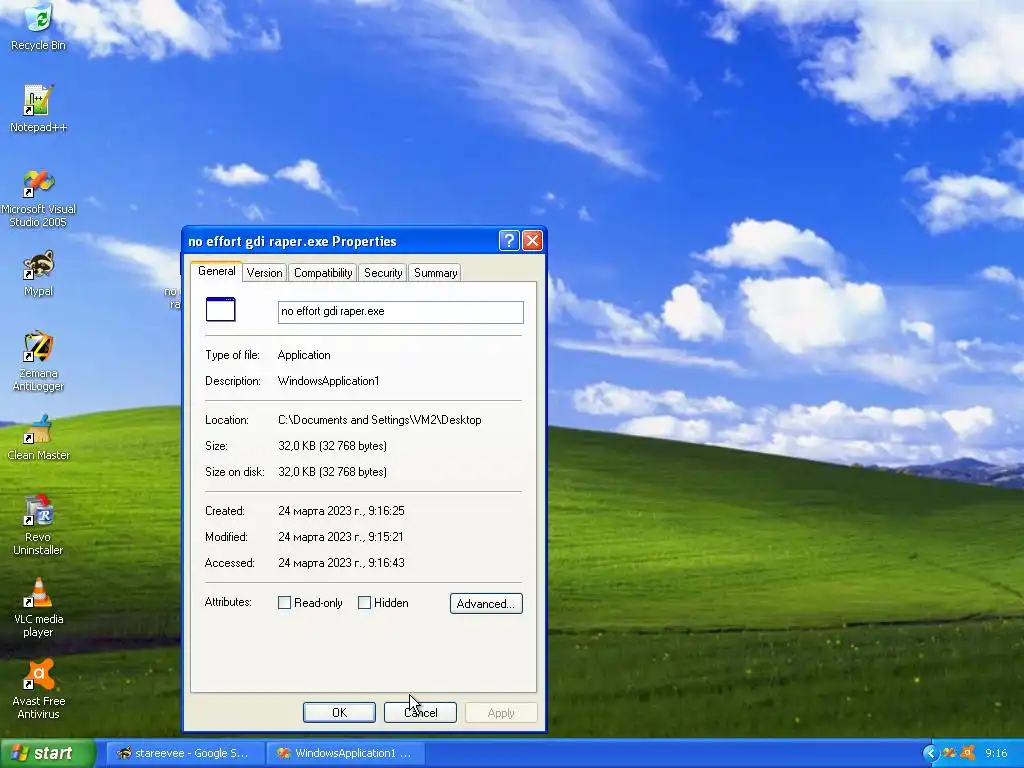Click the Accessed date value 9:16:43
Viewport: 1024px width, 768px height.
tap(342, 563)
